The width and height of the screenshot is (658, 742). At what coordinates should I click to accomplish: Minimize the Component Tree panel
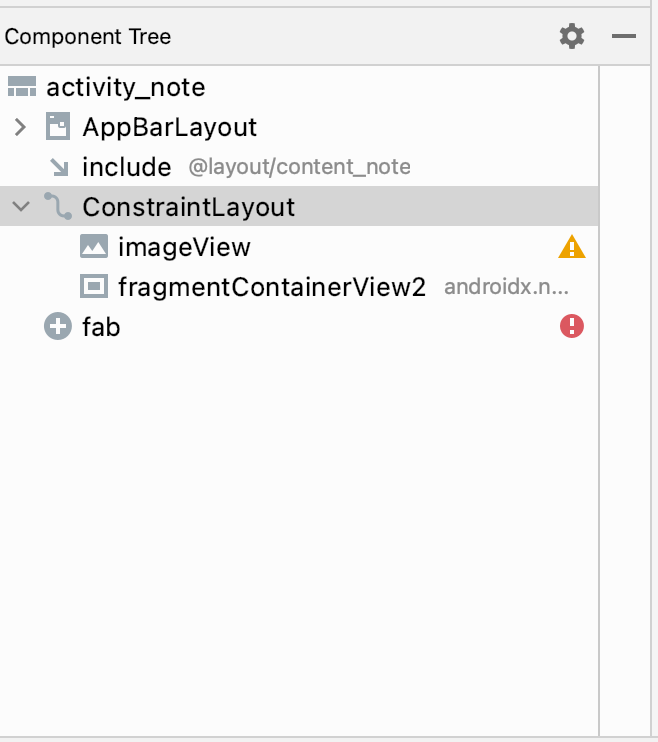click(624, 37)
